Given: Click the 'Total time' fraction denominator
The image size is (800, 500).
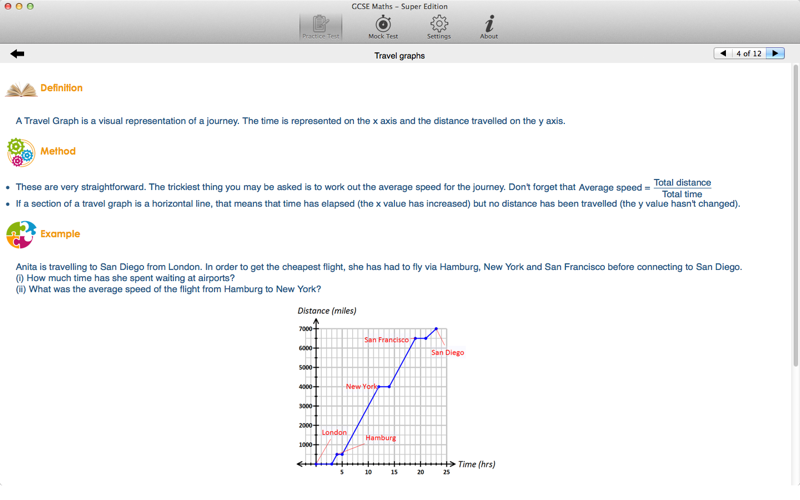Looking at the screenshot, I should point(682,194).
